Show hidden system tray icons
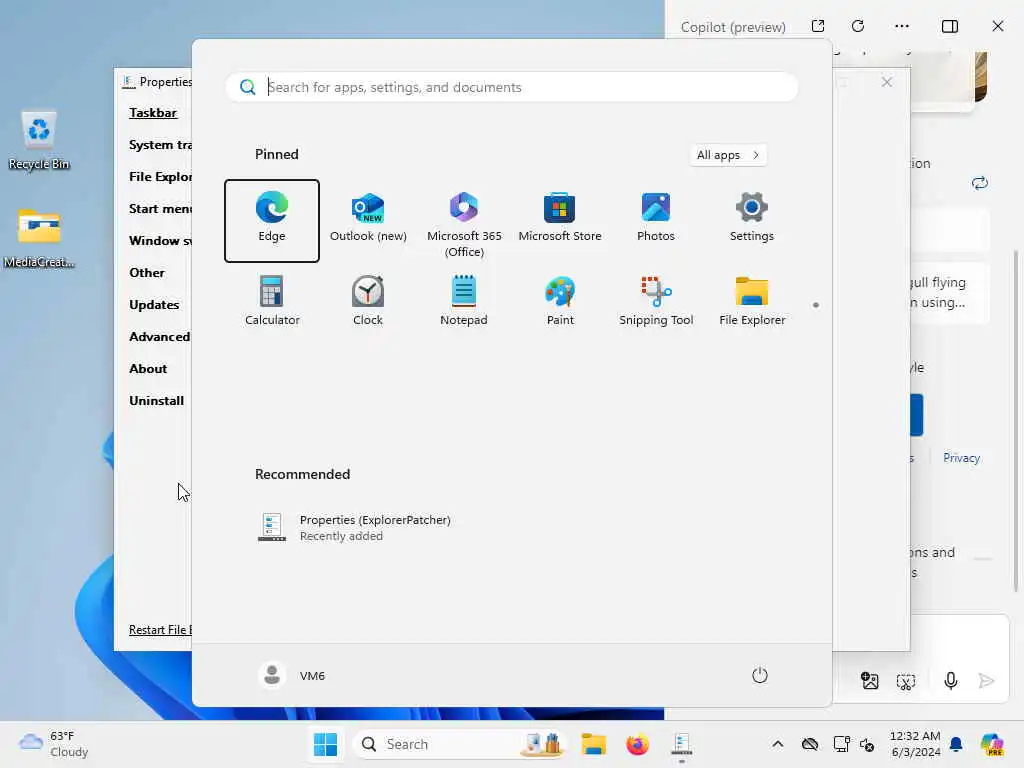This screenshot has height=768, width=1024. 777,744
